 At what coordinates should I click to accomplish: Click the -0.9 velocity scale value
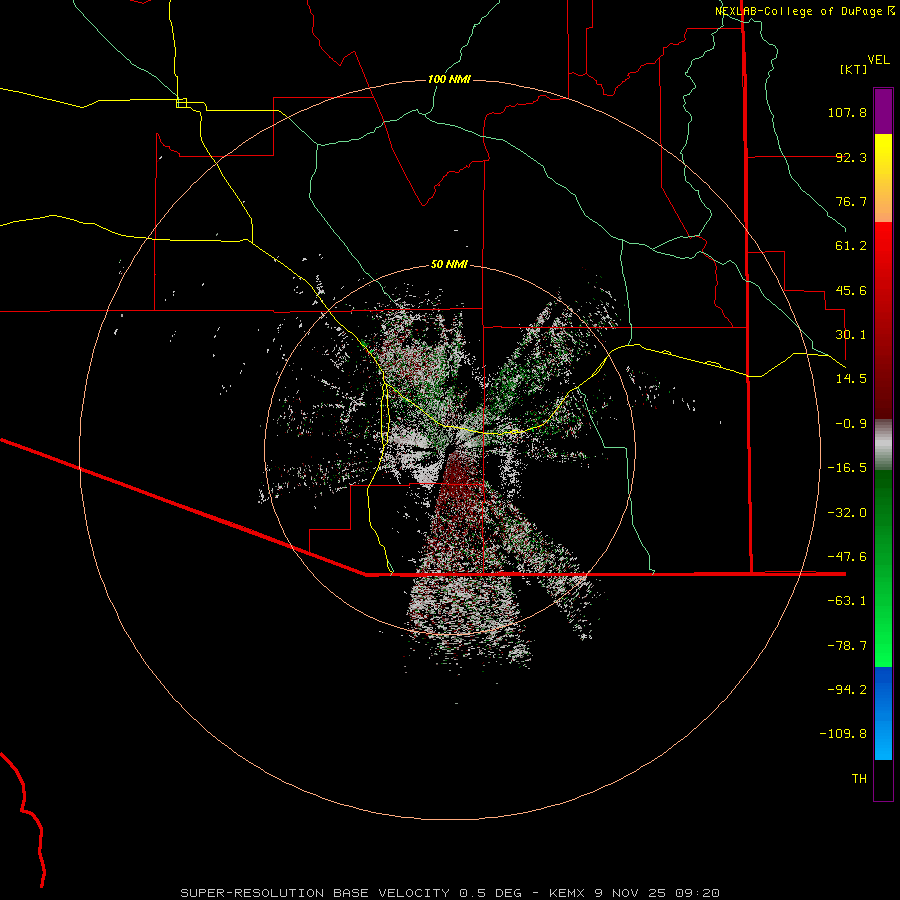click(851, 424)
